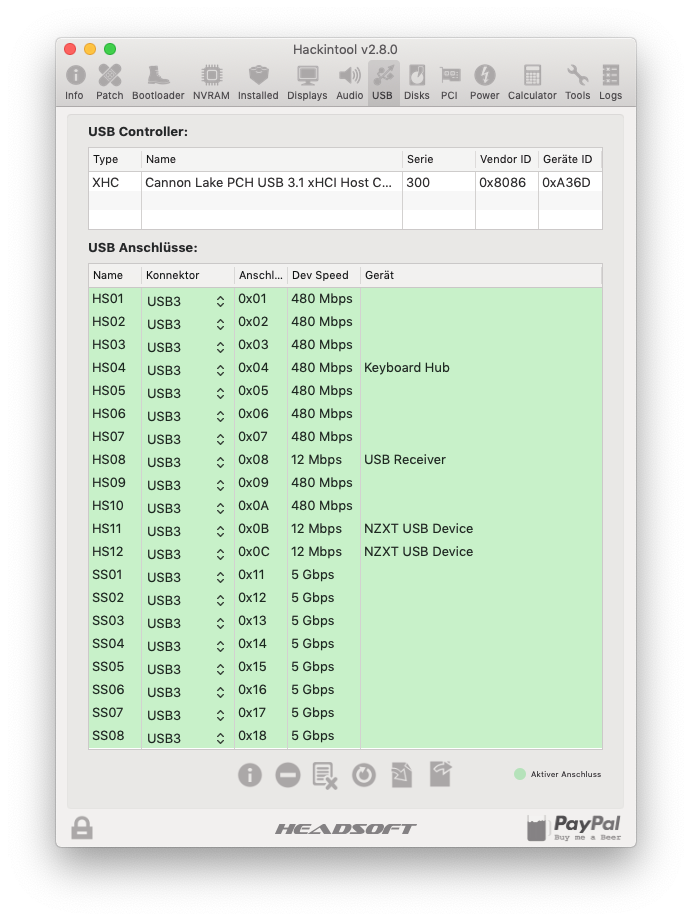The image size is (692, 921).
Task: Sort ports by the Konnektor column header
Action: point(187,275)
